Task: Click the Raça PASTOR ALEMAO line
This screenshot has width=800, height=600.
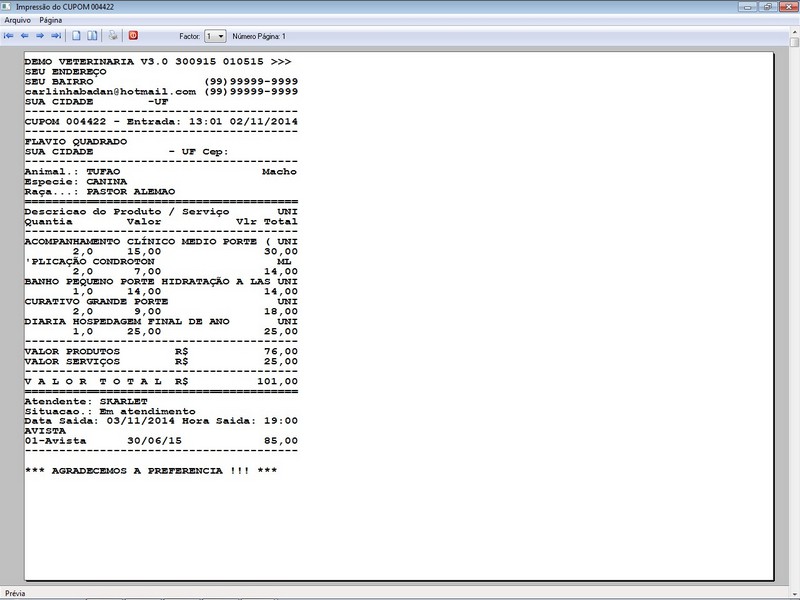Action: point(99,191)
